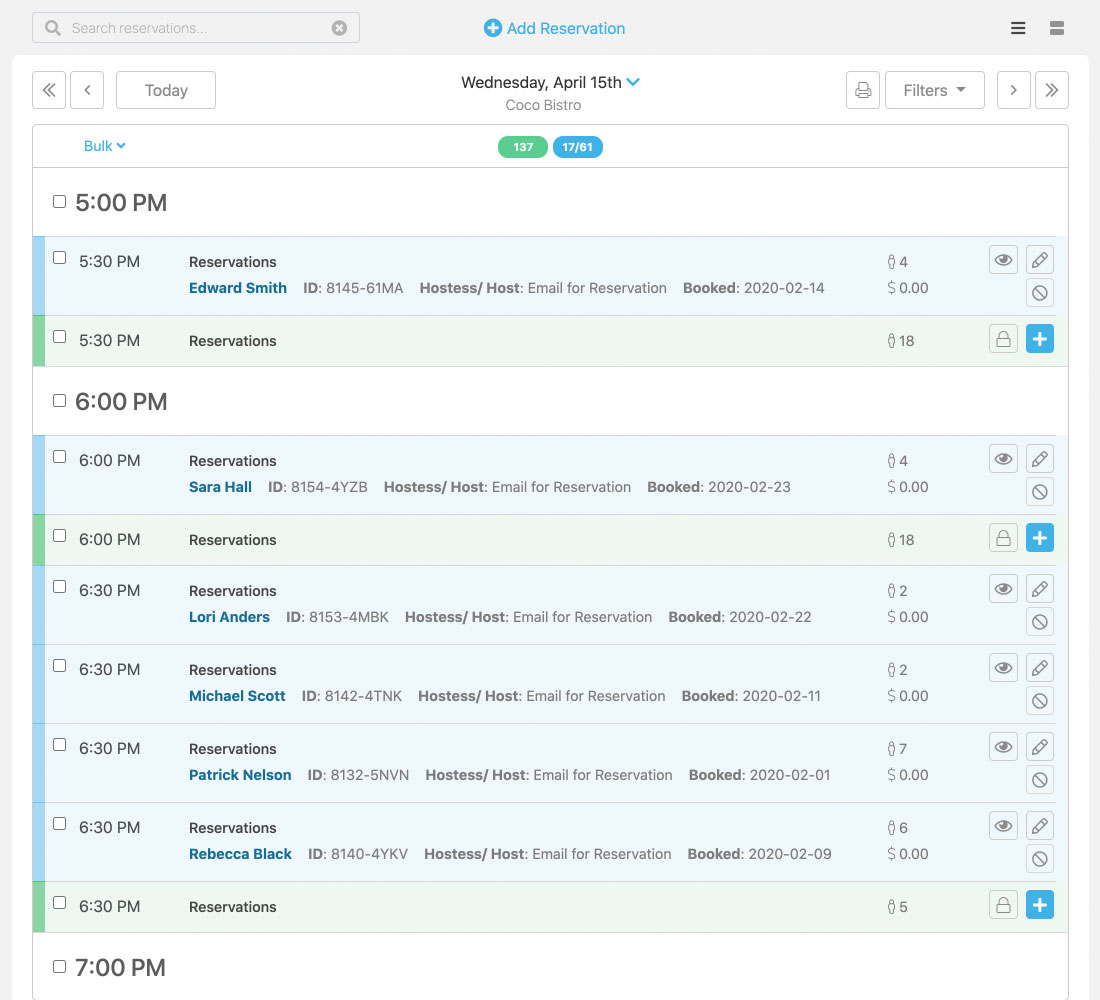
Task: Add a booking to the 6:30 PM open slot
Action: [x=1040, y=906]
